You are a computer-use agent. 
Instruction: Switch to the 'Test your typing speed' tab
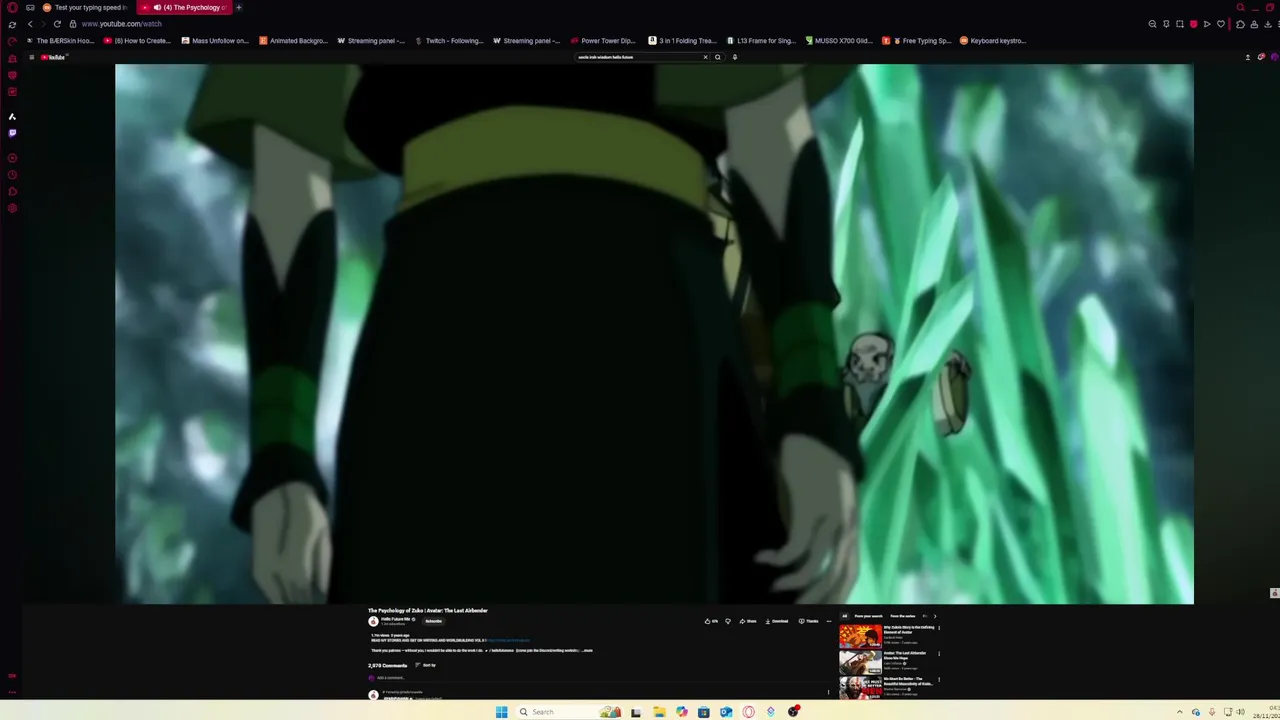[85, 7]
